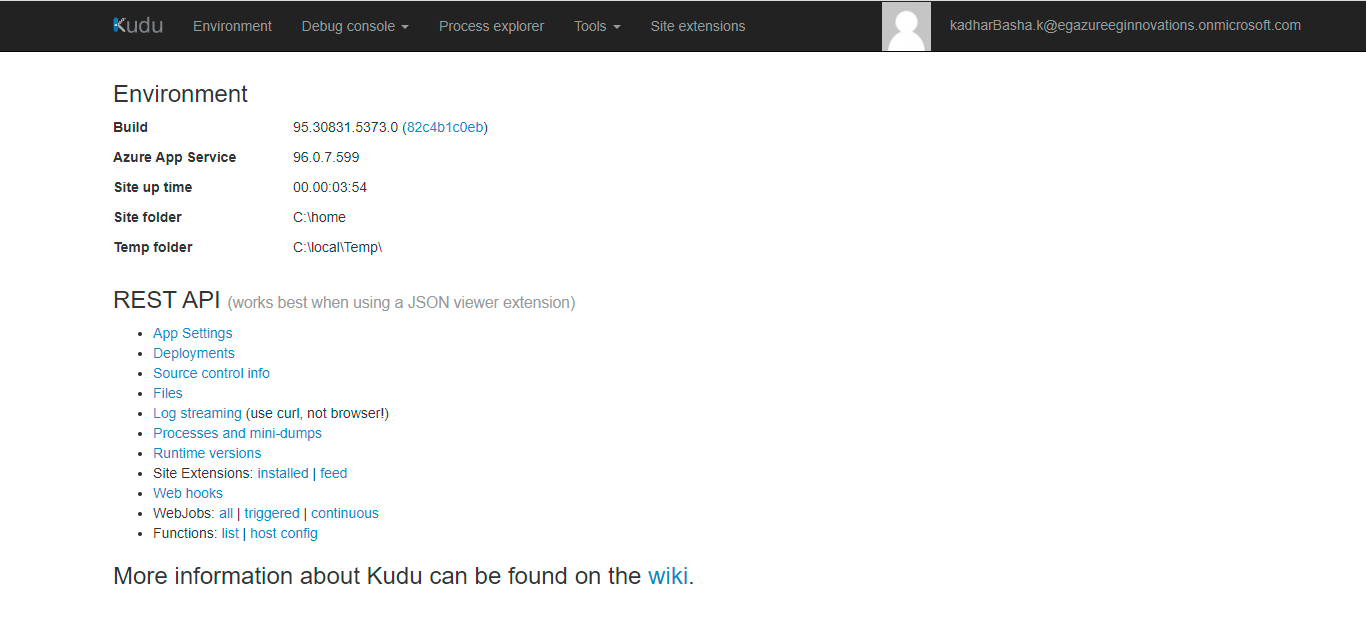Open Functions host config link
This screenshot has width=1366, height=618.
point(284,533)
